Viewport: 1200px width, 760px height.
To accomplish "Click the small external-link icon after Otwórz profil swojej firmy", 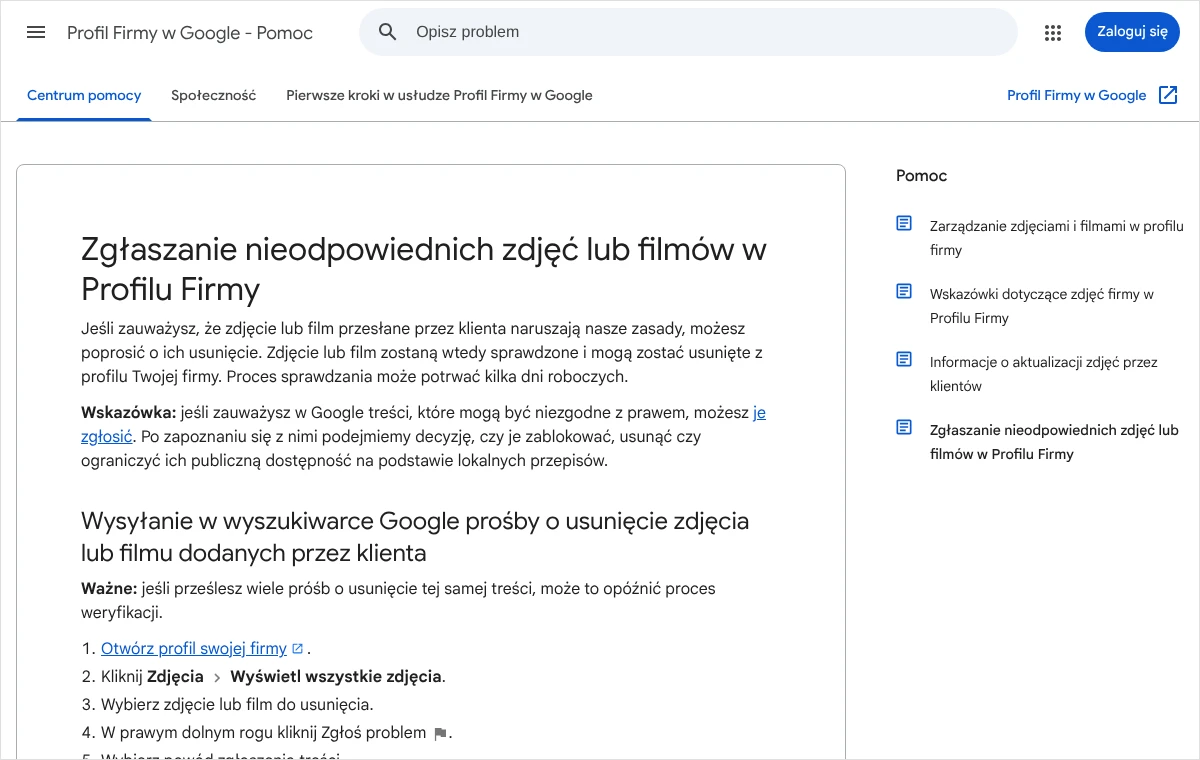I will (297, 648).
